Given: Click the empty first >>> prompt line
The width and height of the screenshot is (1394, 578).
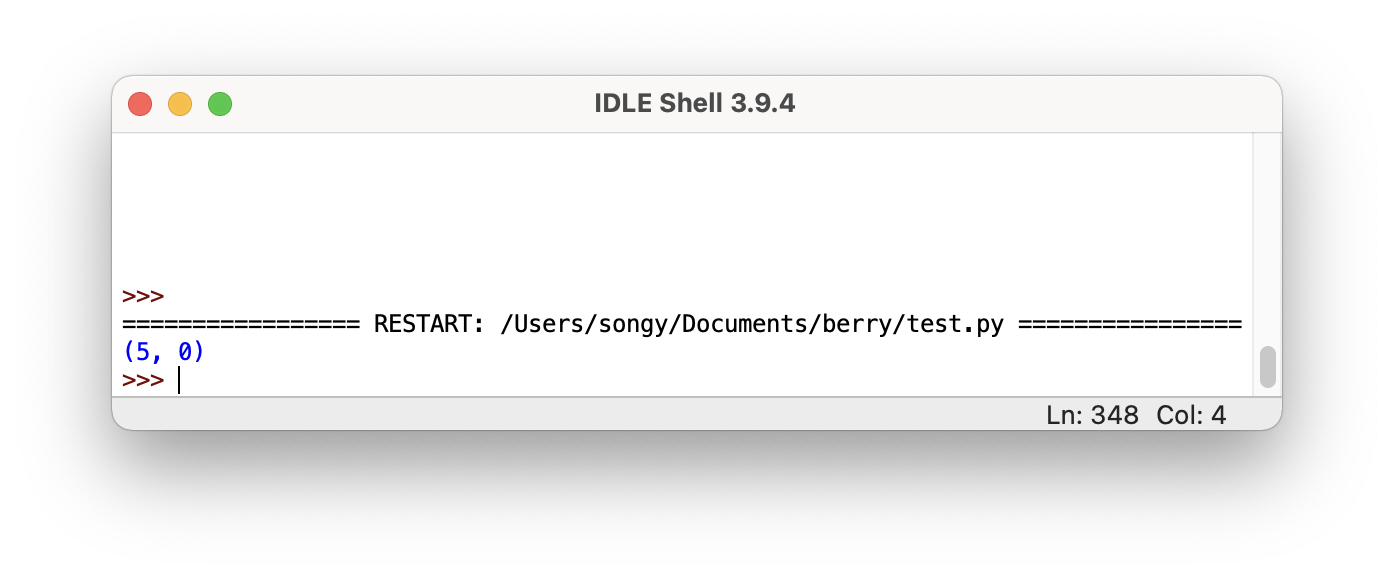Looking at the screenshot, I should (143, 297).
